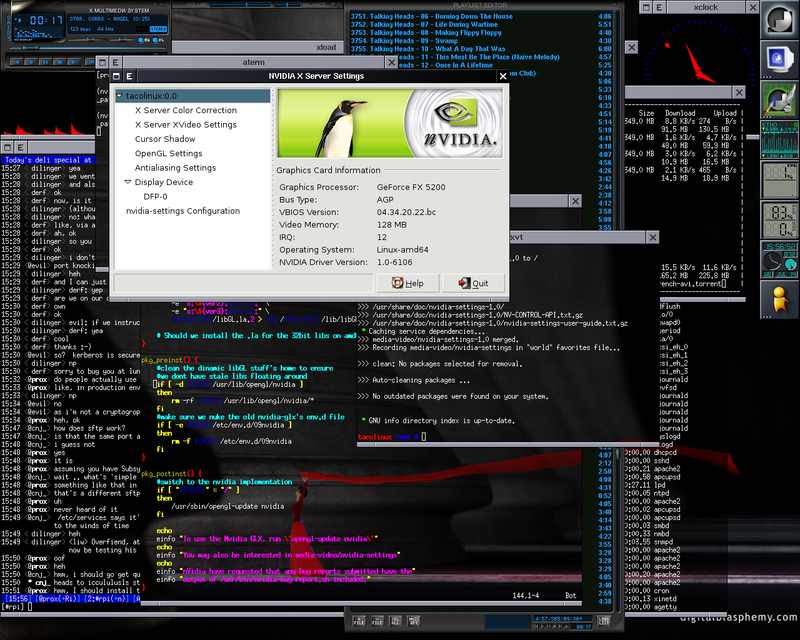
Task: Click the misc options button in playlist editor
Action: 414,621
